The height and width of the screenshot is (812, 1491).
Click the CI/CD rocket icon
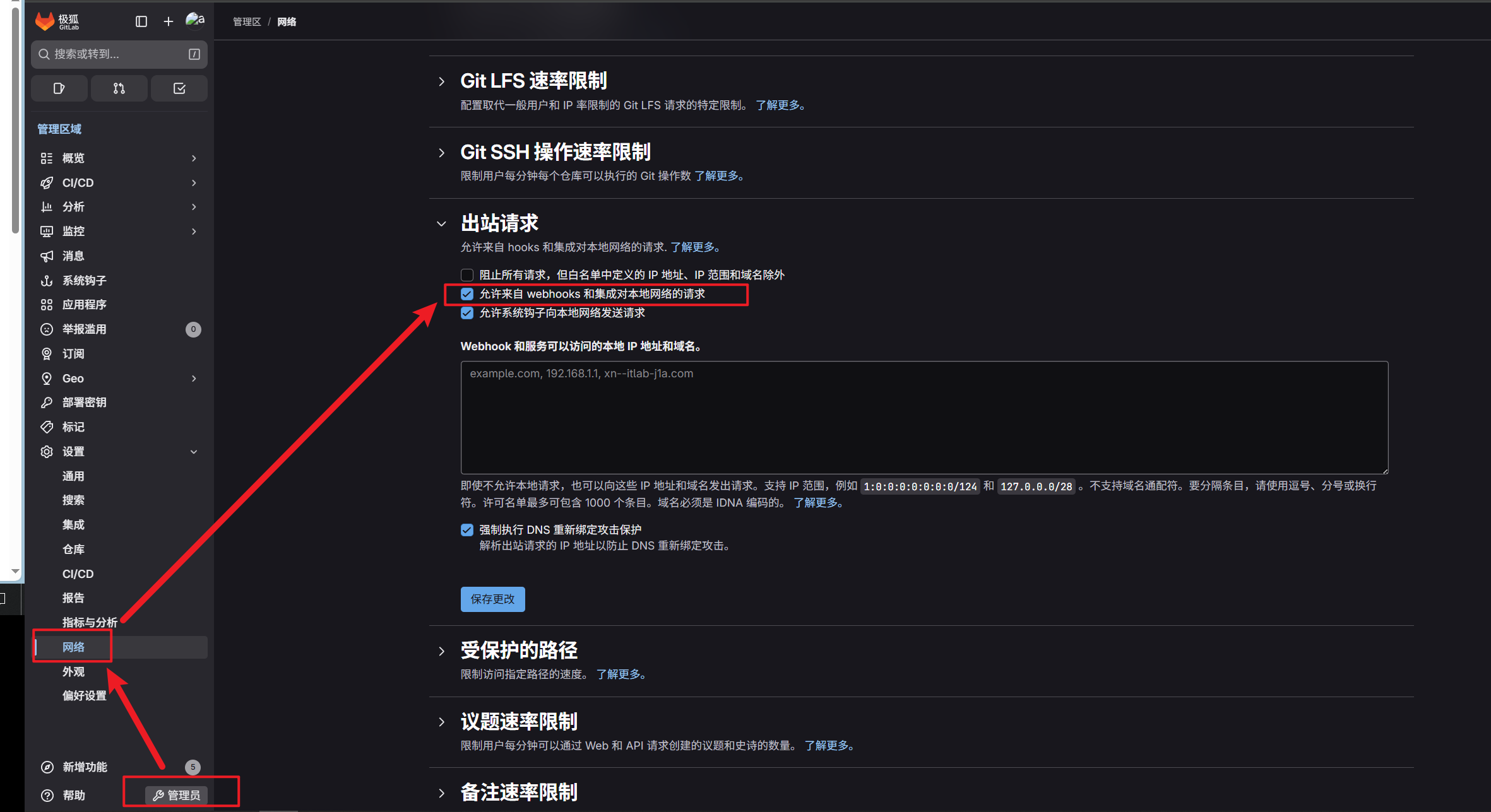pos(47,182)
